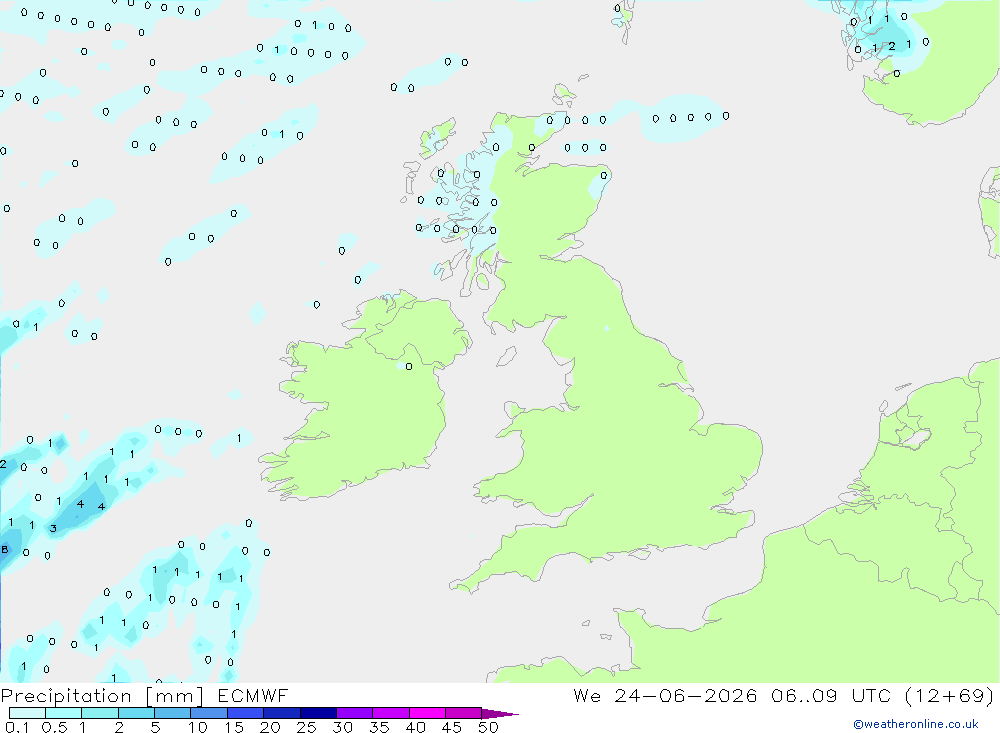The width and height of the screenshot is (1000, 733).
Task: Click the 20–25 mm legend color box
Action: point(282,713)
